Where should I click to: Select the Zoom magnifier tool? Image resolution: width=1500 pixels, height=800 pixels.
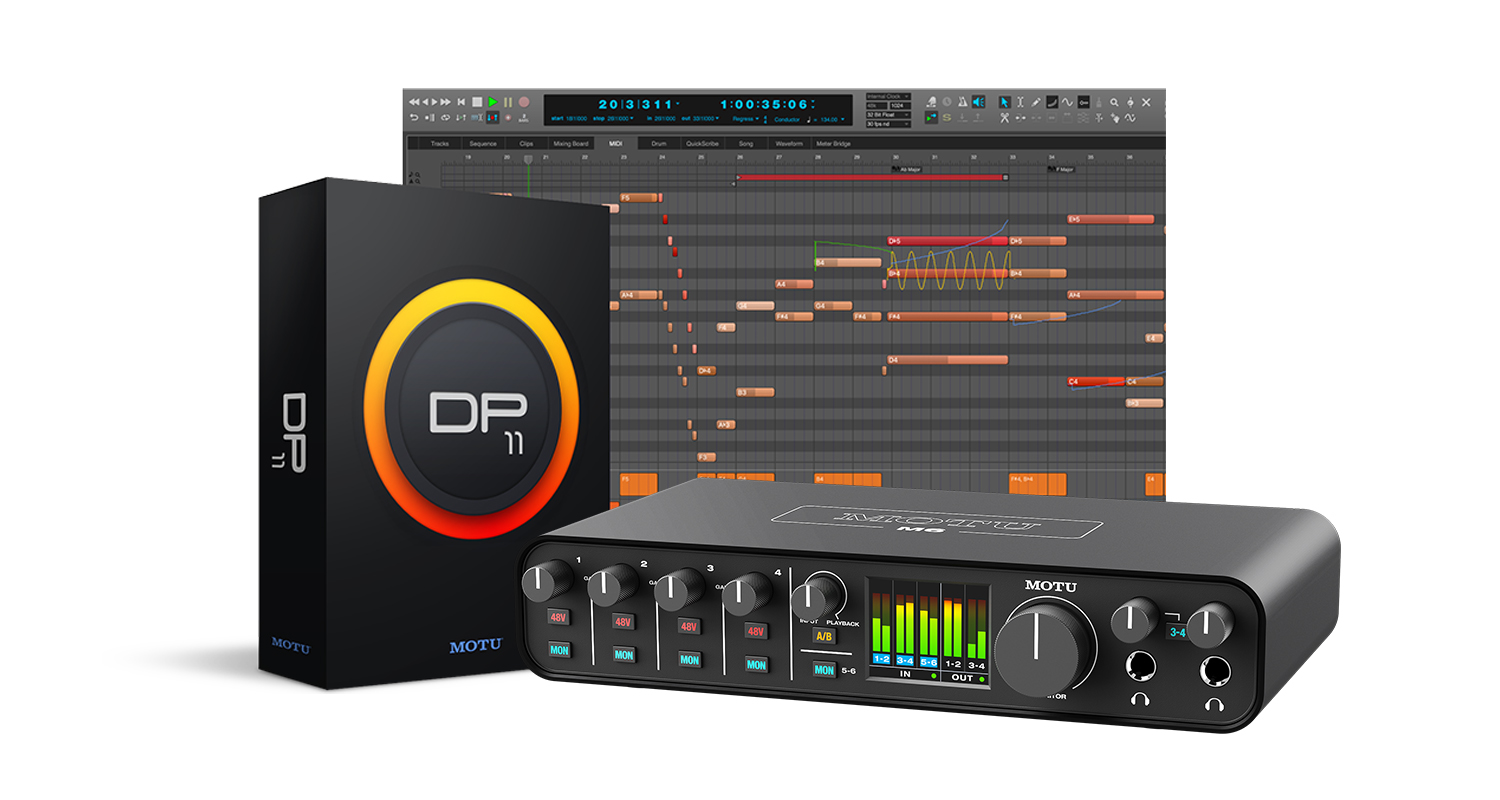click(x=1114, y=102)
